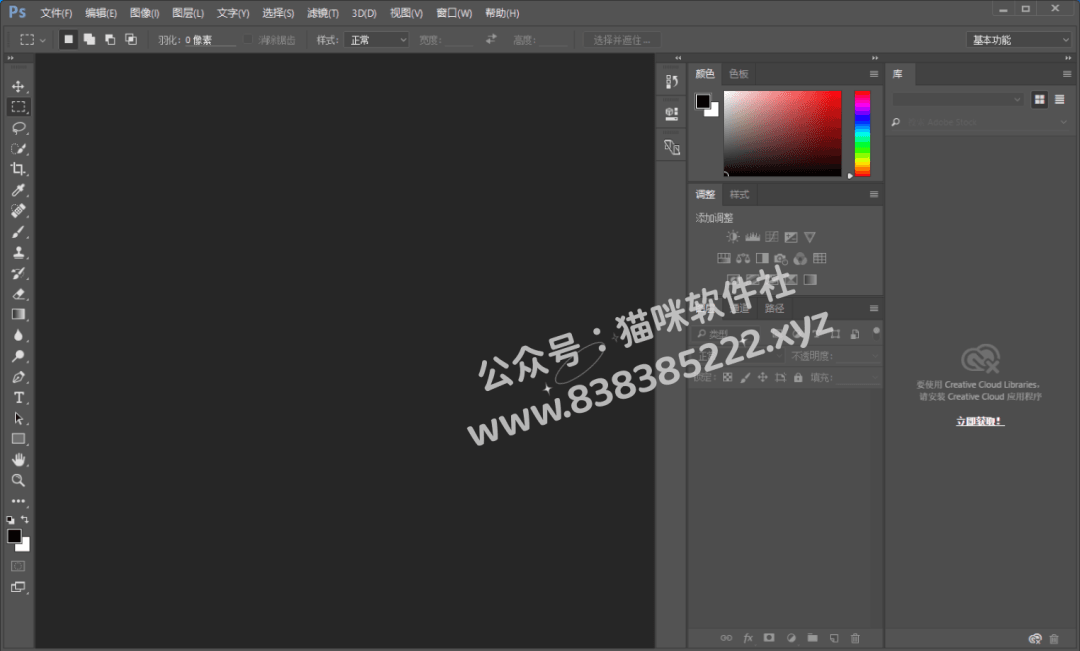Add a Curves adjustment

click(x=771, y=237)
